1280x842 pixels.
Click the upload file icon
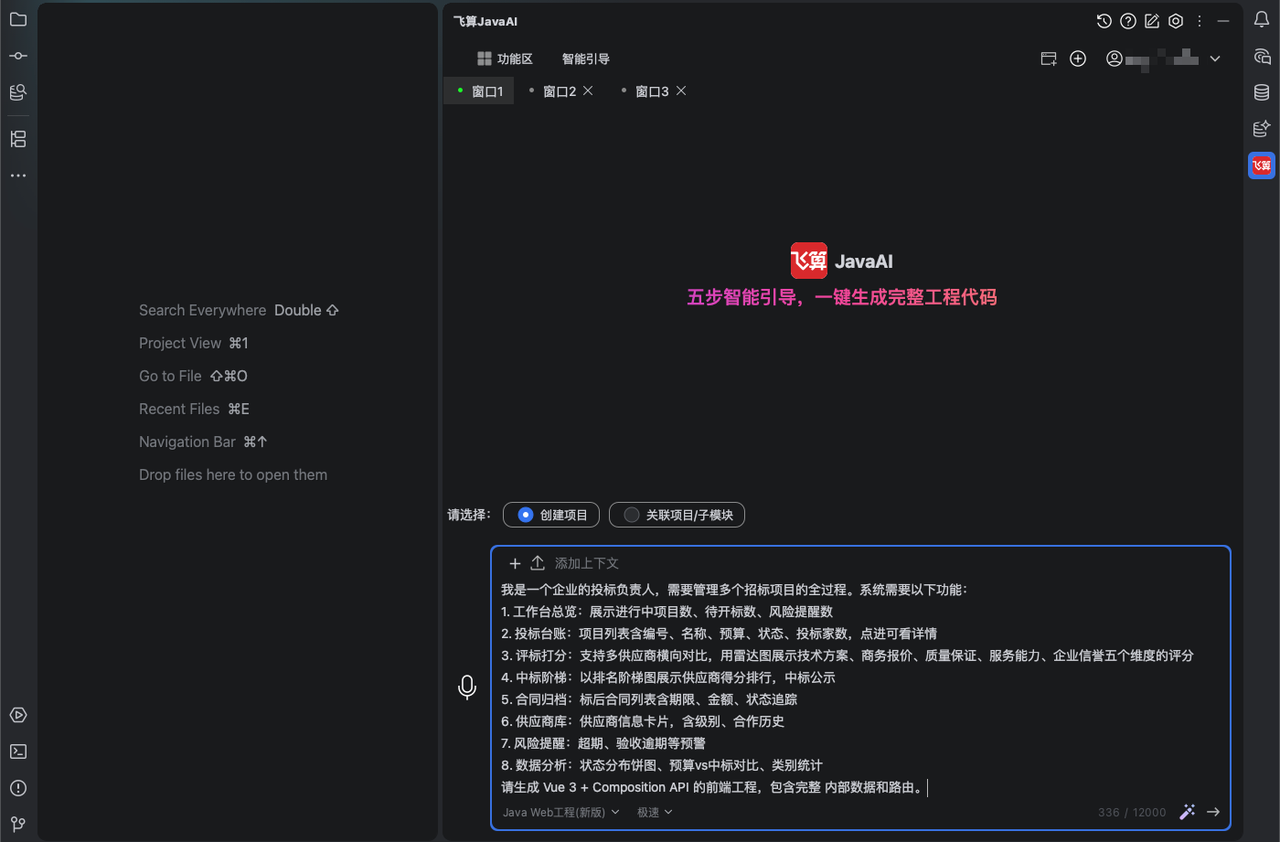tap(537, 563)
